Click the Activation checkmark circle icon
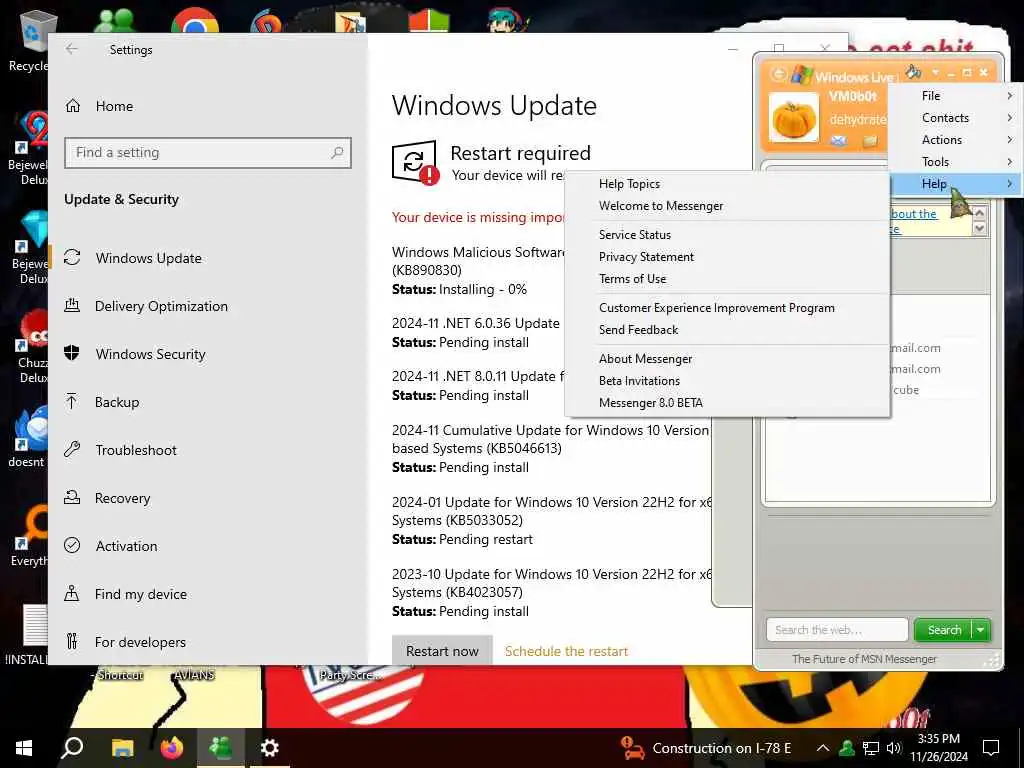 [72, 545]
